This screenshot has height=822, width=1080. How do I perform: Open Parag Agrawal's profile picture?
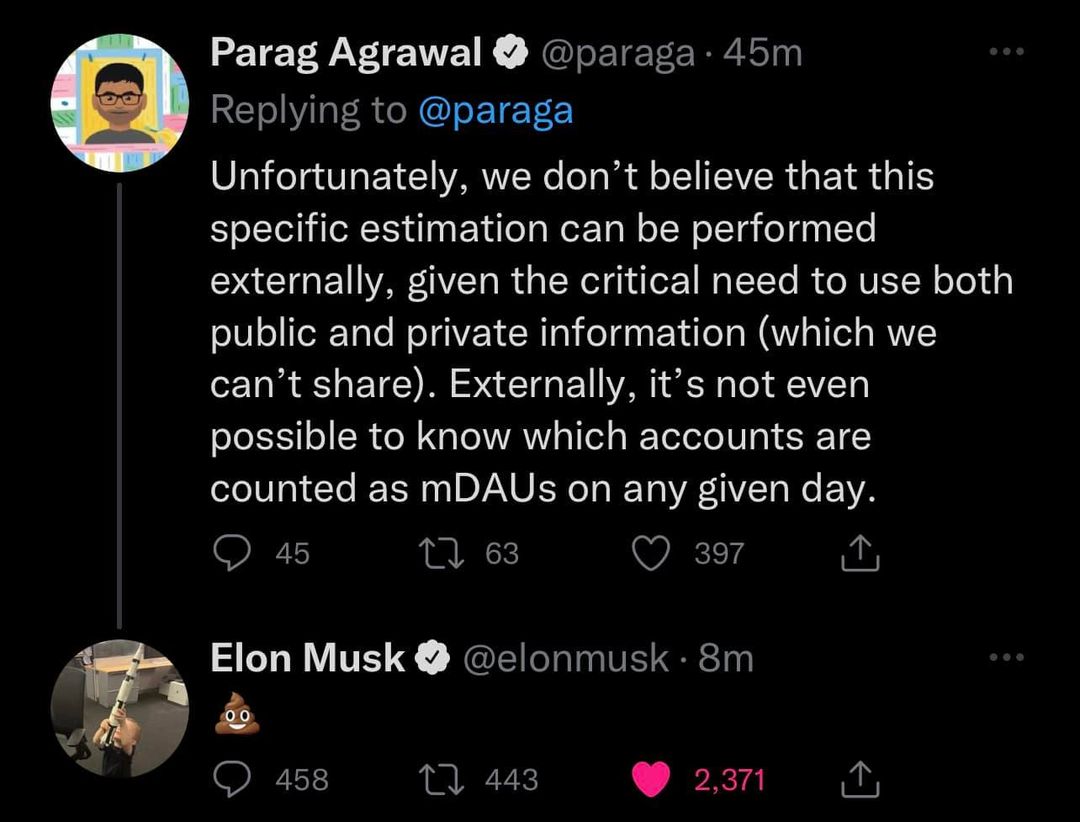[119, 103]
